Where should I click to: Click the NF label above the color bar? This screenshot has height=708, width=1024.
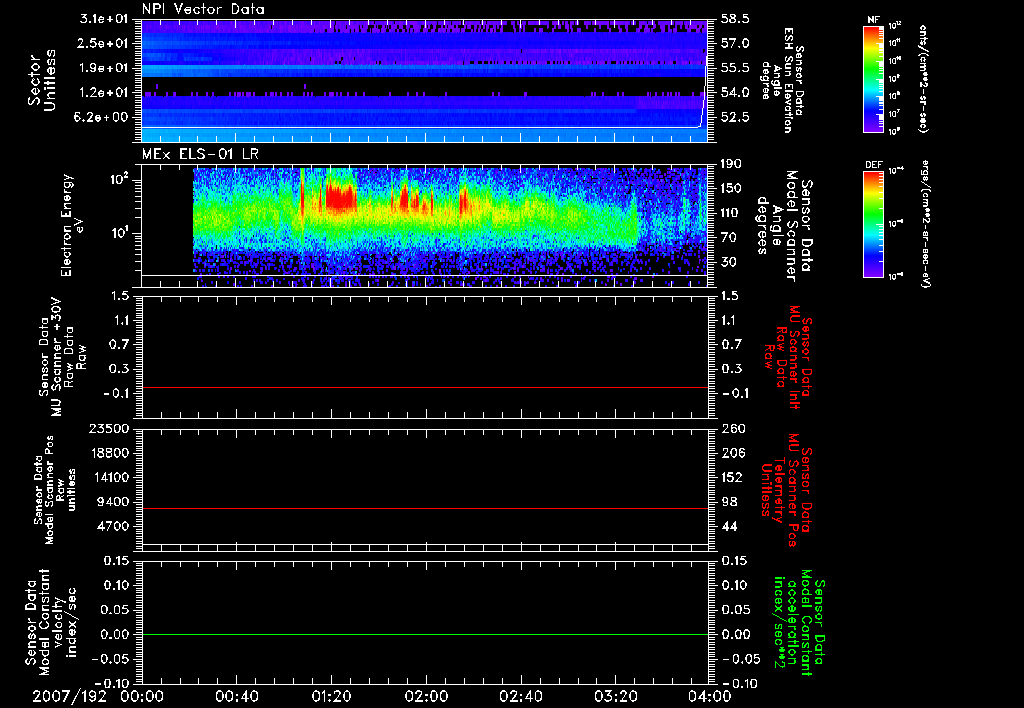(873, 20)
